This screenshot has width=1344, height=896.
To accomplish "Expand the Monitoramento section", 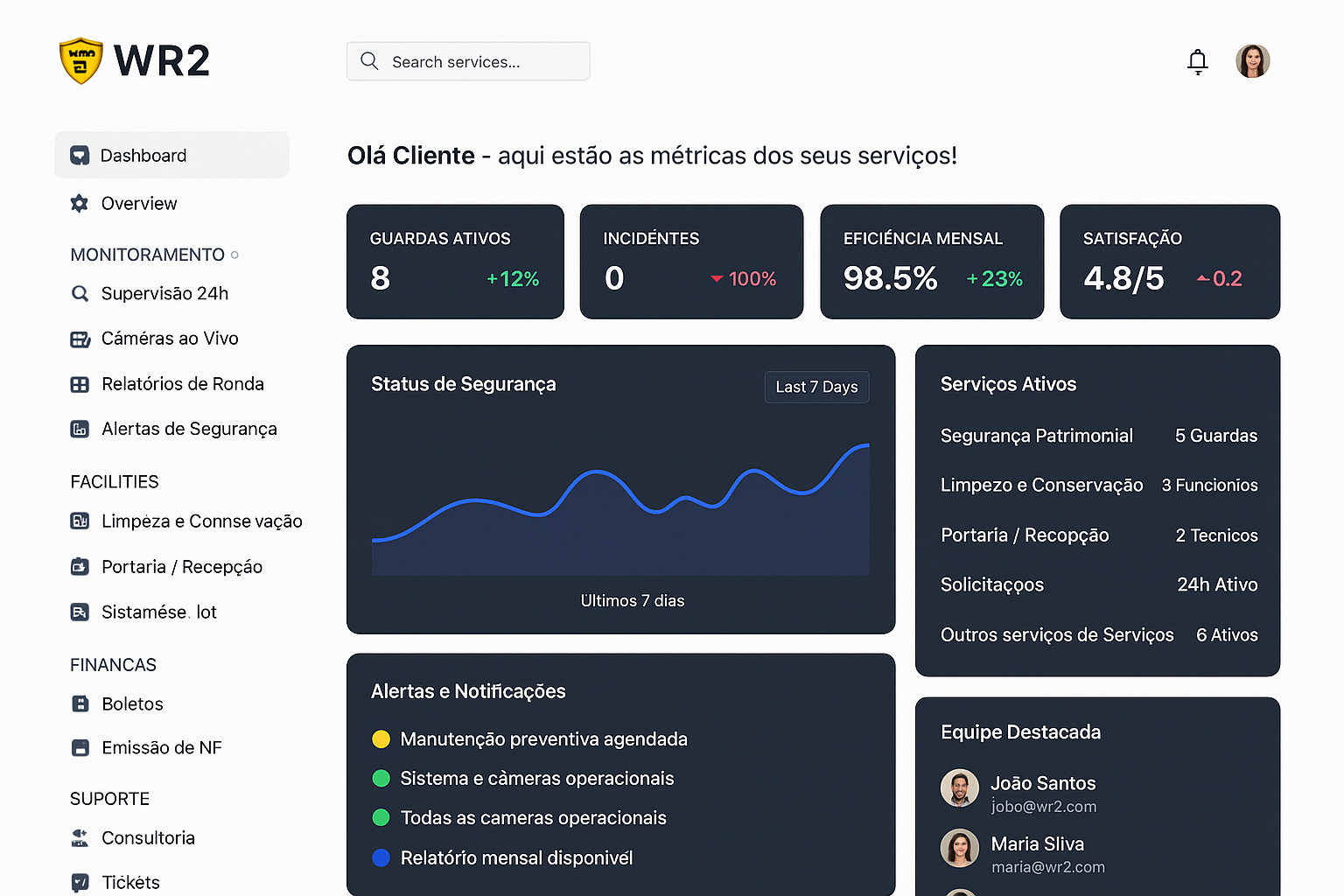I will (147, 255).
